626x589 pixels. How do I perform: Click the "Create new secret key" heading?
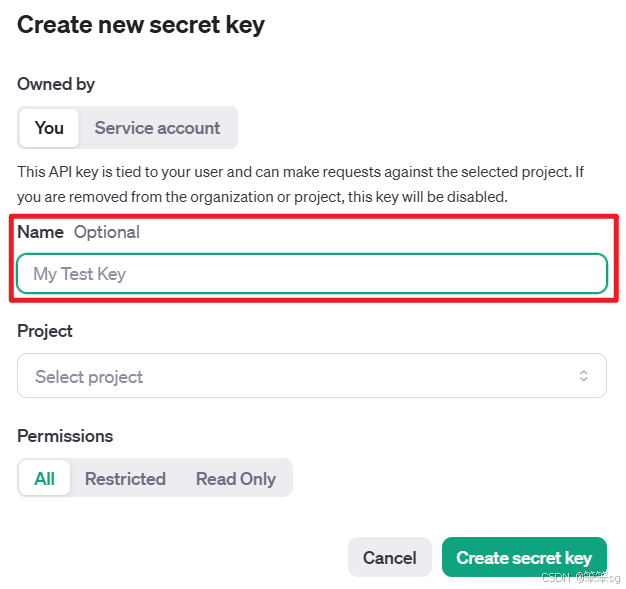141,25
